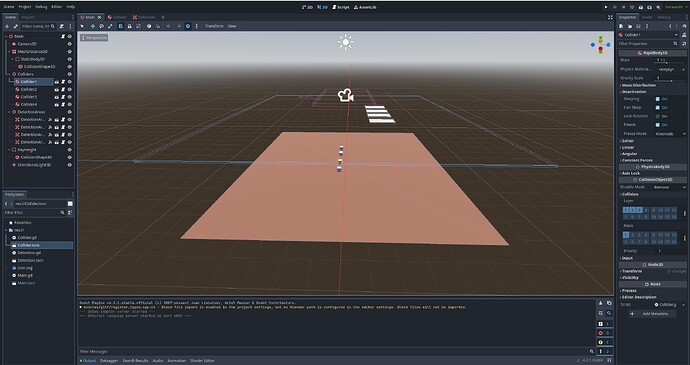Toggle visibility of DirectionalLight3D

(70, 165)
